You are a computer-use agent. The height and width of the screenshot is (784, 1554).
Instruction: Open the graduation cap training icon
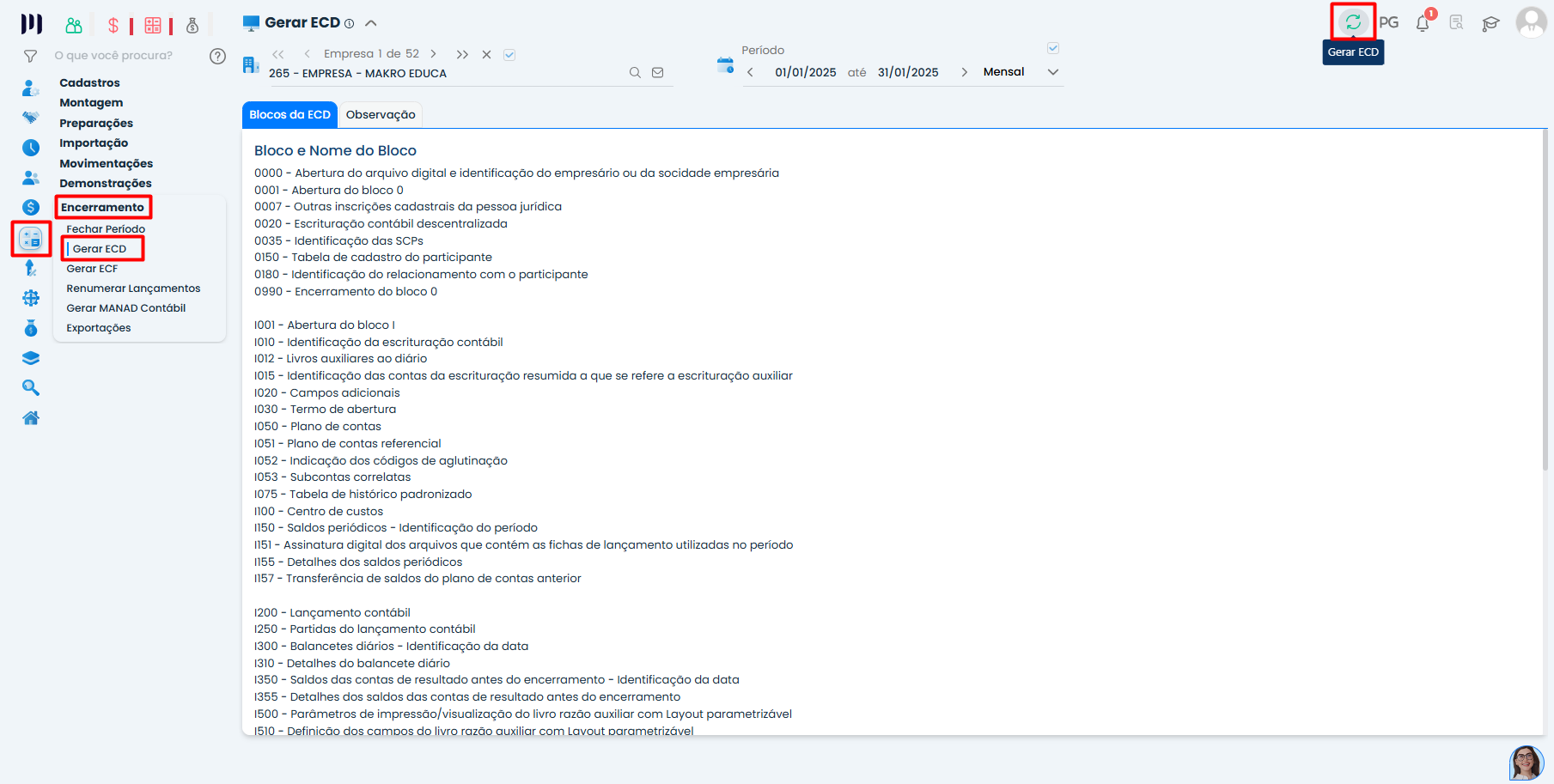coord(1490,23)
